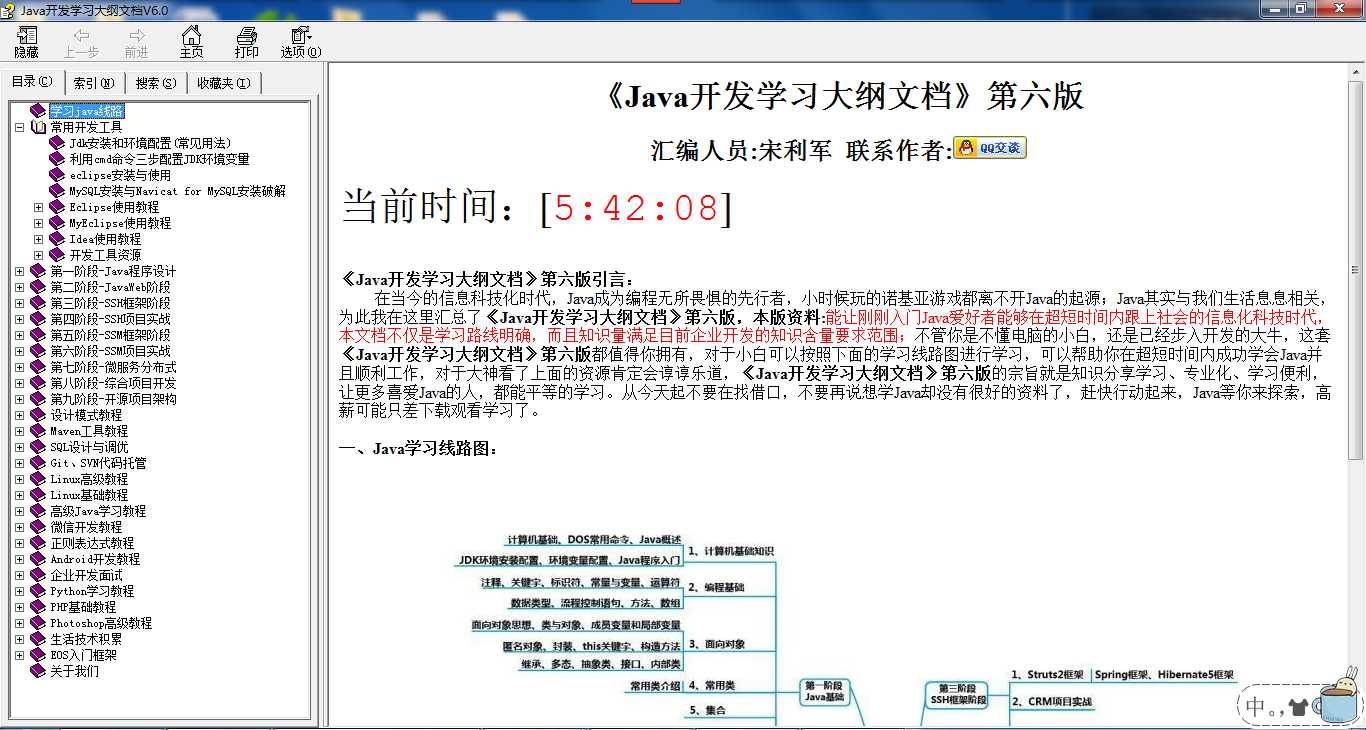Select MySQL安装与Navicat for MySQL安装破解 topic
This screenshot has width=1366, height=730.
(x=177, y=191)
